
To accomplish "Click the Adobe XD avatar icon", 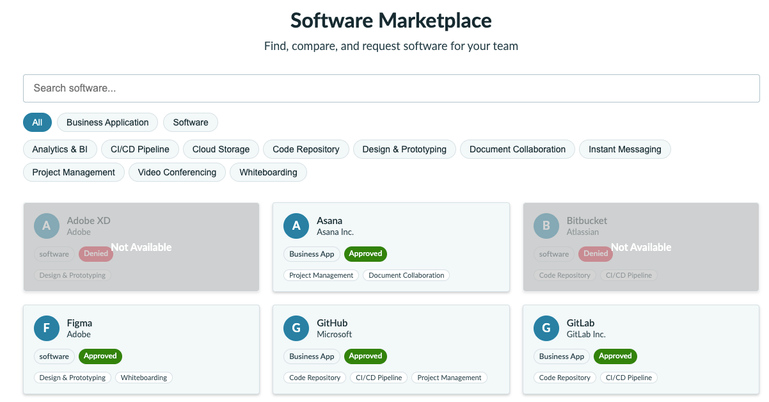I will 47,226.
